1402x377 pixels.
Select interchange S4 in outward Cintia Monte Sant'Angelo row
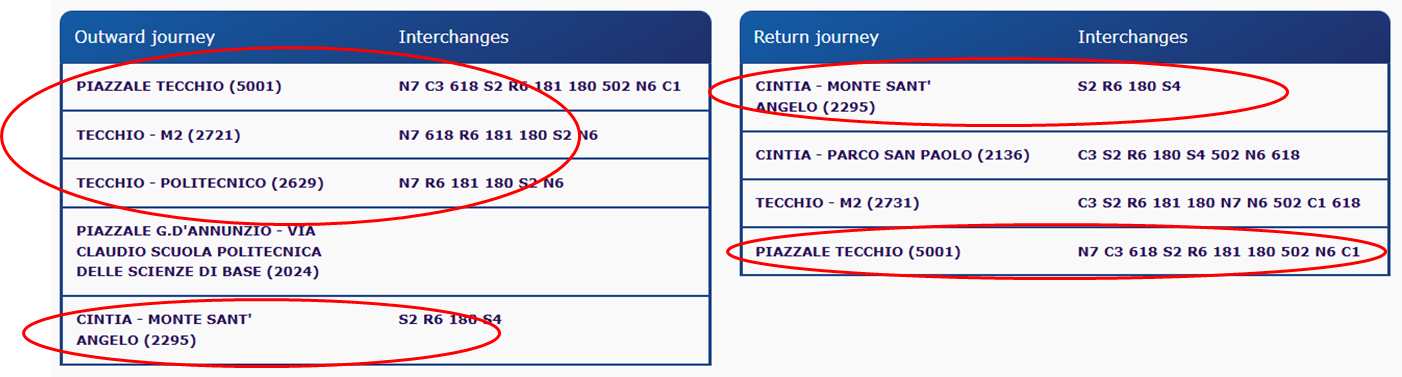pyautogui.click(x=491, y=320)
